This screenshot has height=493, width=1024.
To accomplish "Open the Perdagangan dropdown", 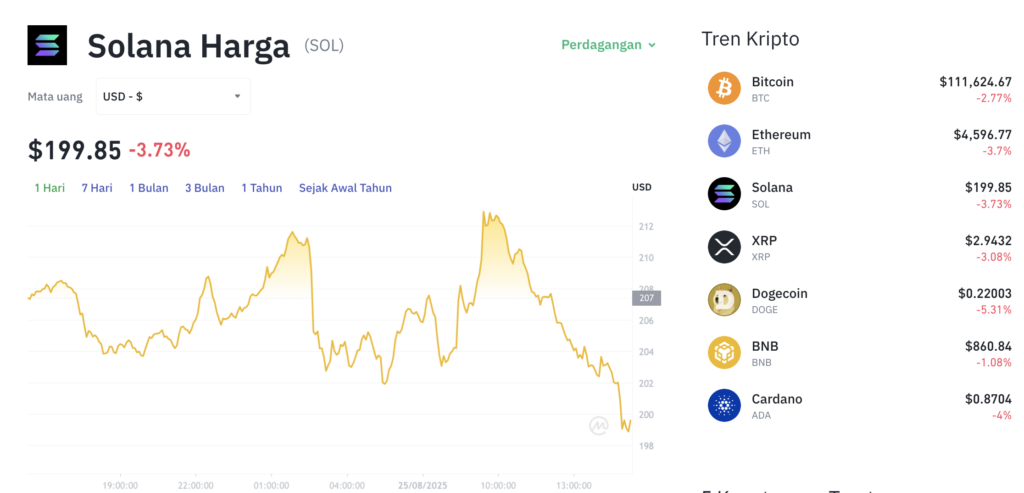I will pos(609,45).
